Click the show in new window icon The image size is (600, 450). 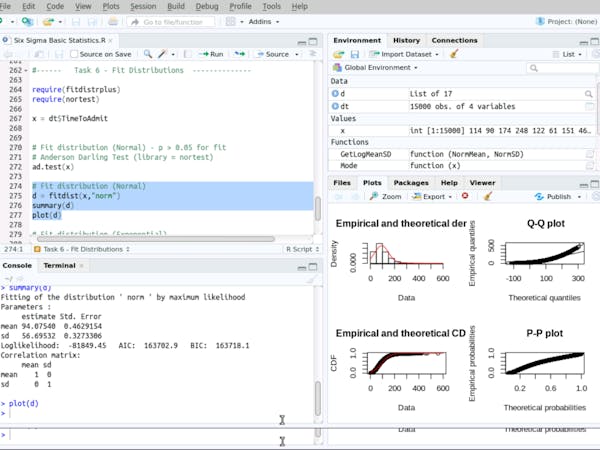pos(39,54)
